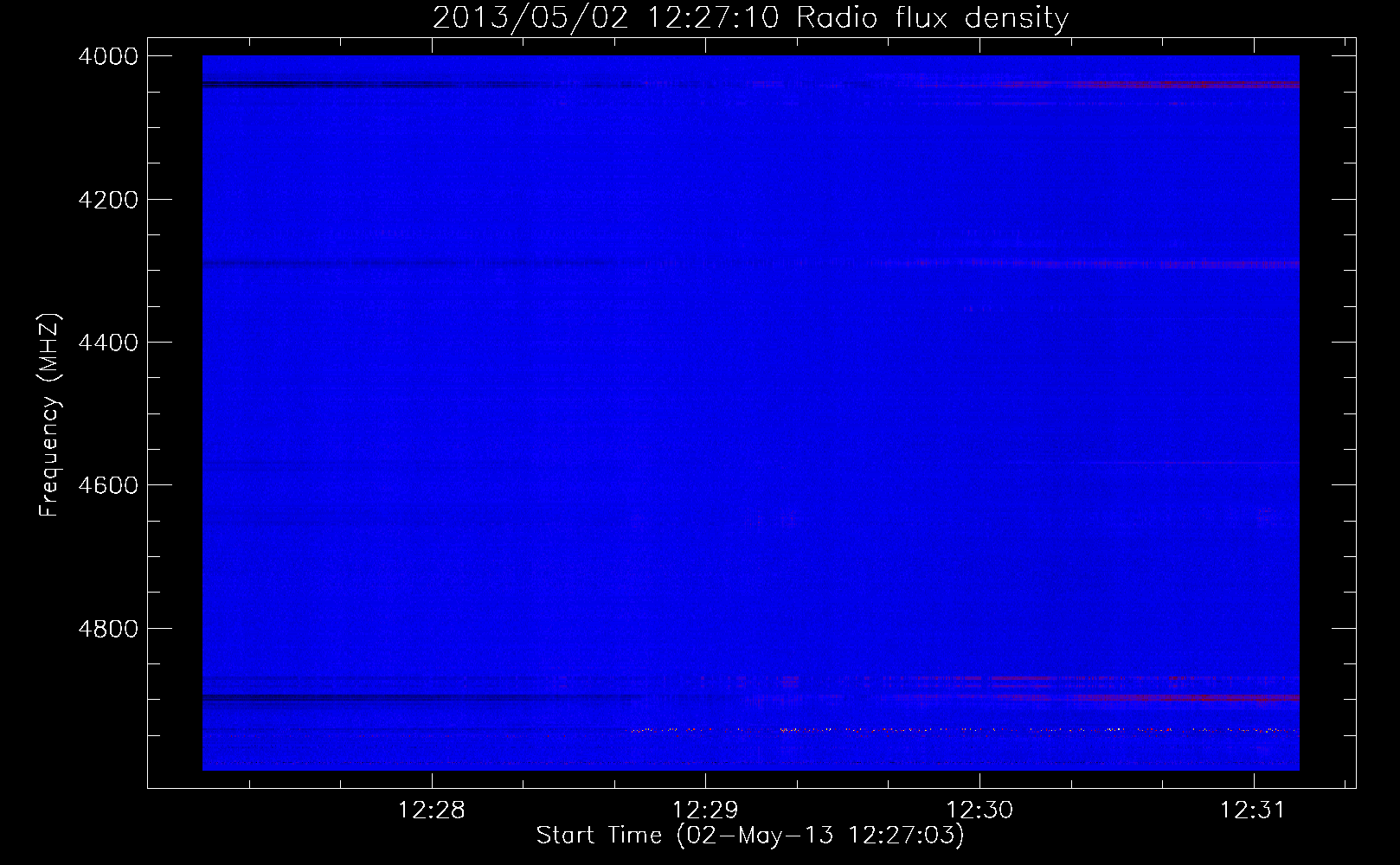Image resolution: width=1400 pixels, height=865 pixels.
Task: Select the 4200 frequency tick label
Action: [x=108, y=200]
